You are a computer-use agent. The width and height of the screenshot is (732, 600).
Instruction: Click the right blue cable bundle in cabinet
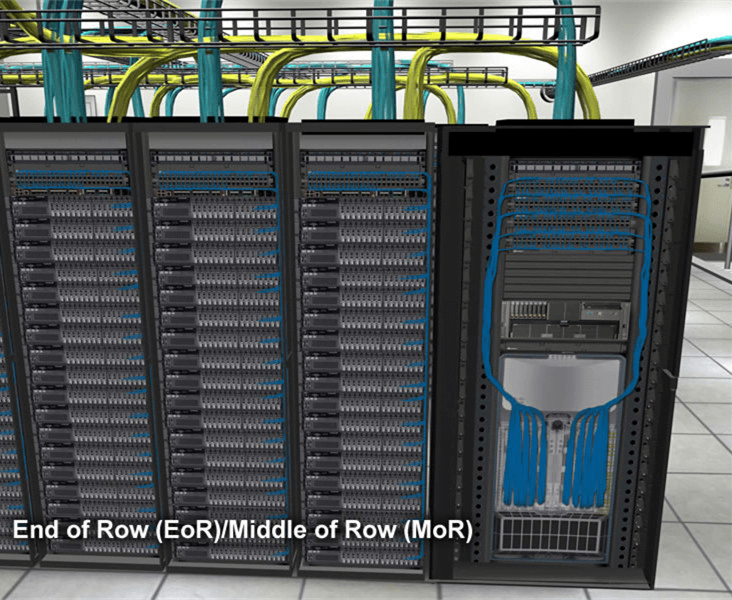[588, 460]
